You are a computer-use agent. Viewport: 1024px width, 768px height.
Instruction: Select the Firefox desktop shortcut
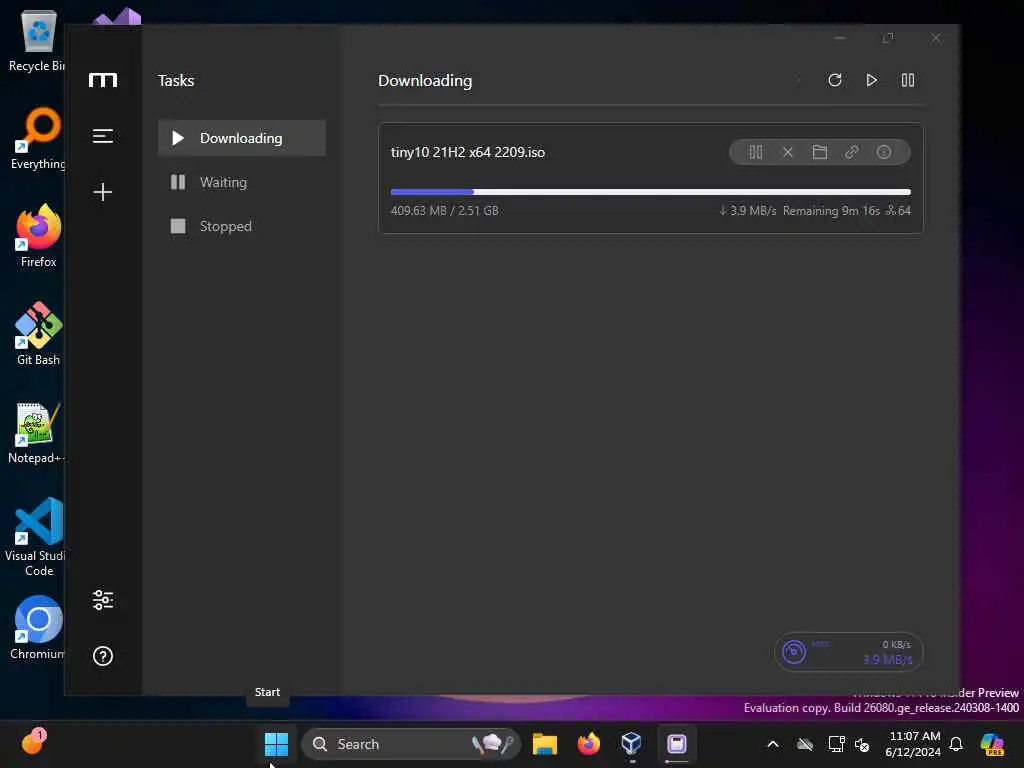tap(38, 236)
